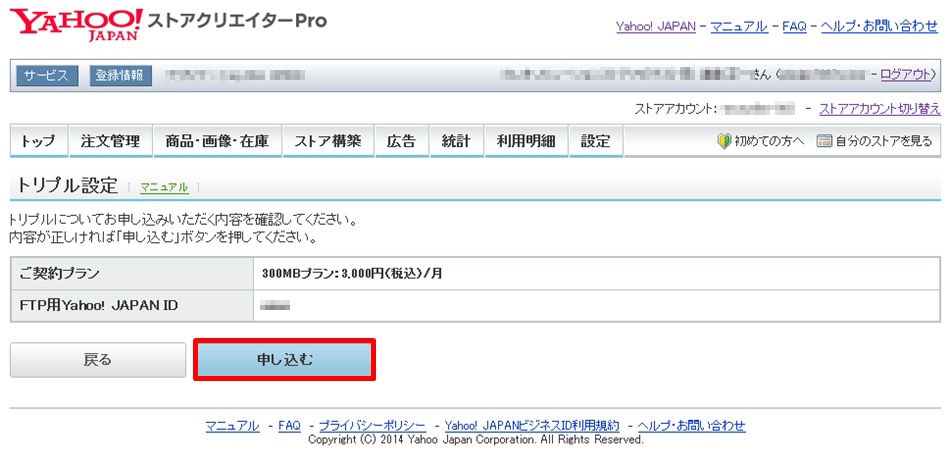Go to the トップ tab
The height and width of the screenshot is (463, 950).
click(x=38, y=141)
